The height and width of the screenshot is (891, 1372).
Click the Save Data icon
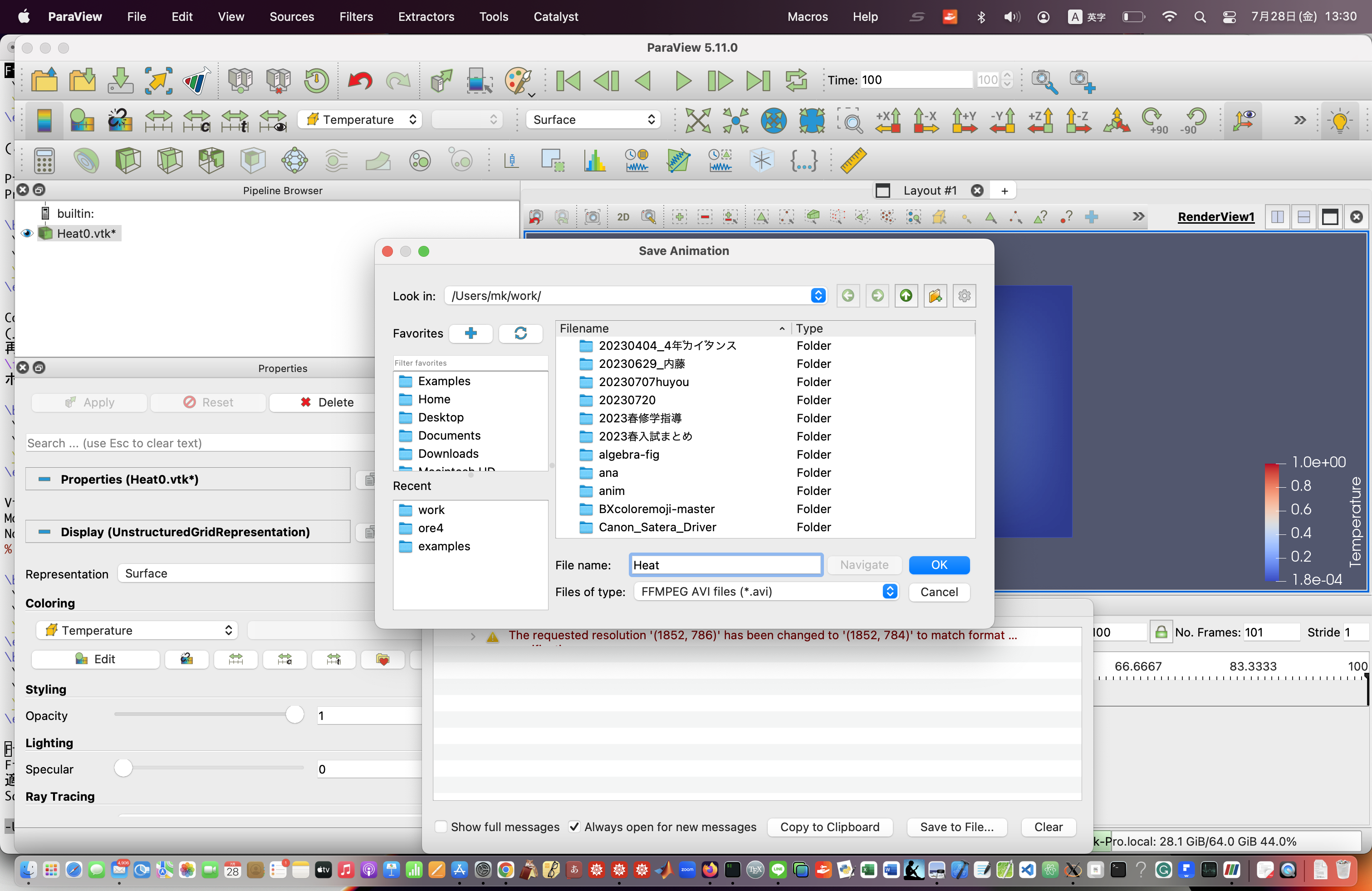(x=121, y=80)
